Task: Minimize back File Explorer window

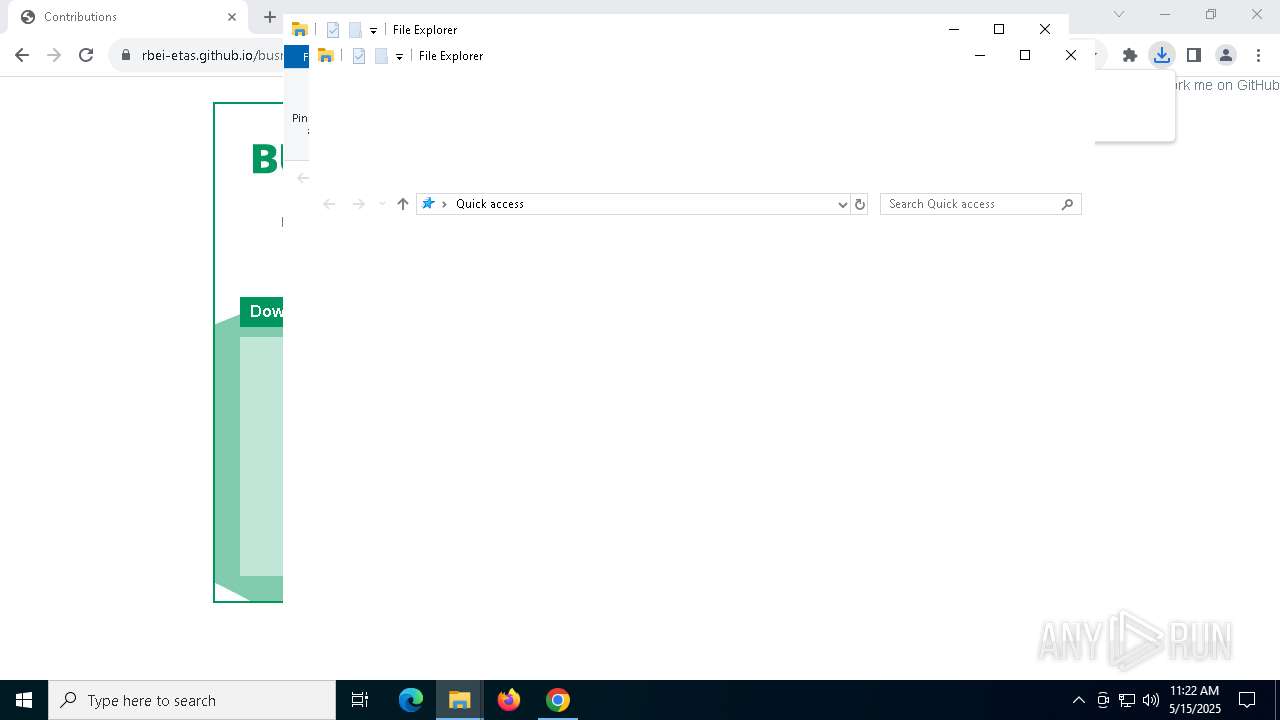Action: click(954, 30)
